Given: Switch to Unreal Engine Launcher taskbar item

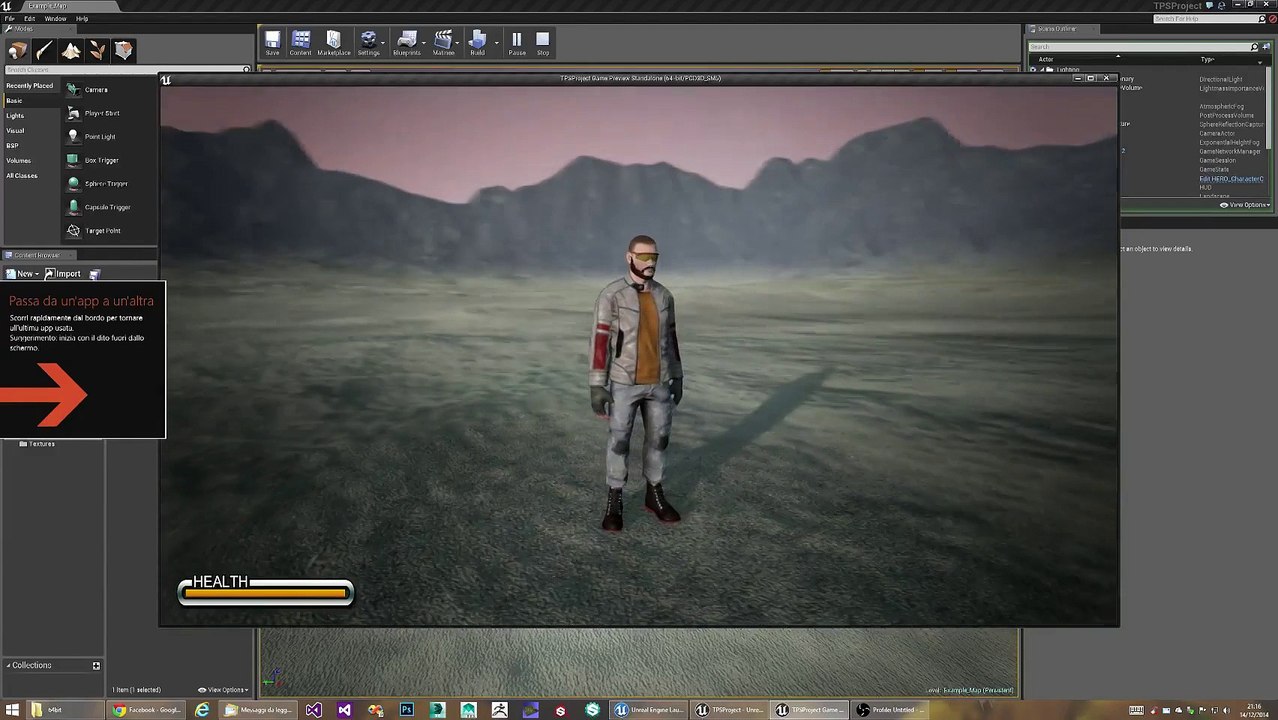Looking at the screenshot, I should tap(649, 710).
